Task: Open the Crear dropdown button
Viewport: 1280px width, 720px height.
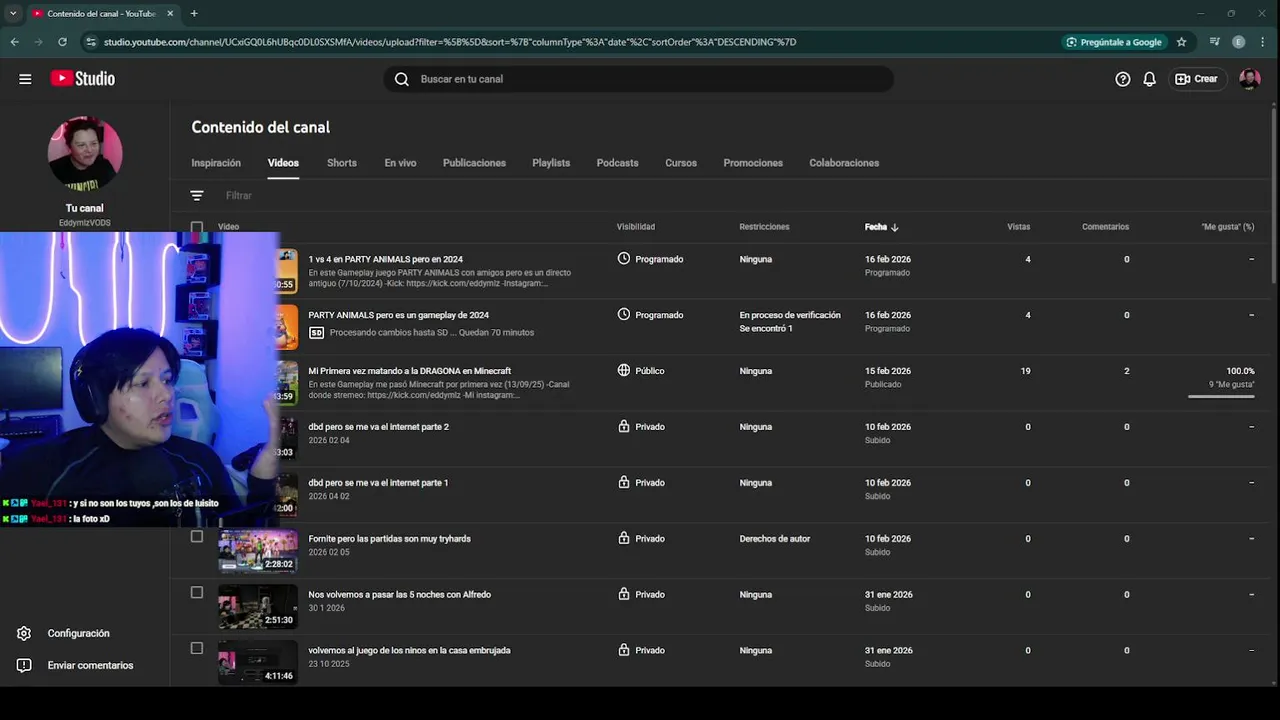Action: click(1197, 79)
